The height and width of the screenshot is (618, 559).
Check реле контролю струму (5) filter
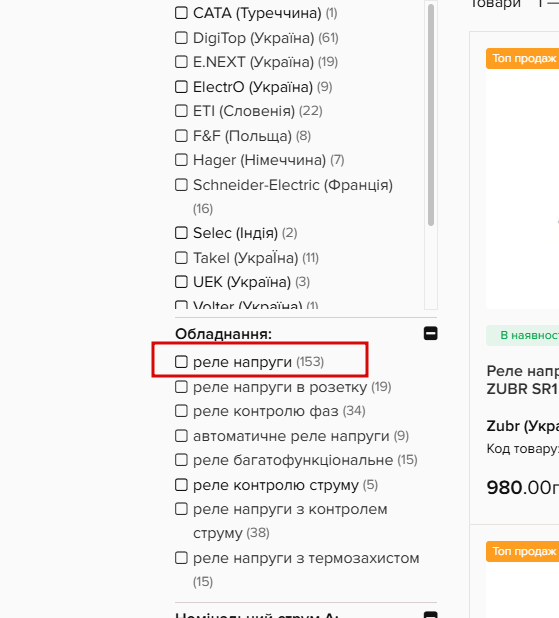[181, 485]
